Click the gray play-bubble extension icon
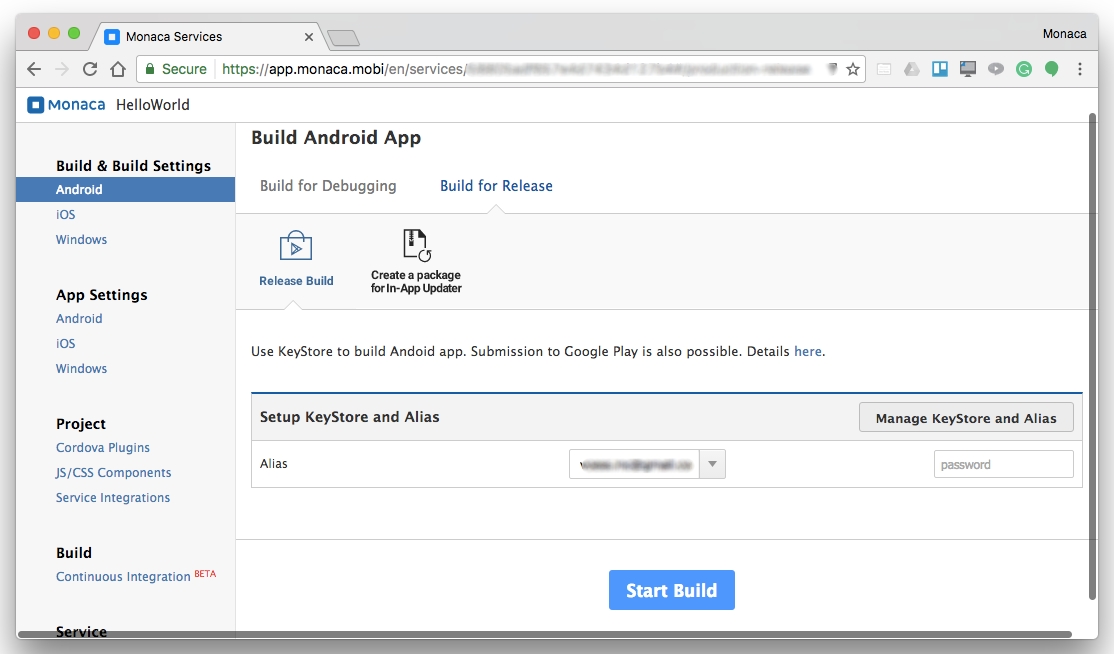1114x654 pixels. tap(996, 69)
